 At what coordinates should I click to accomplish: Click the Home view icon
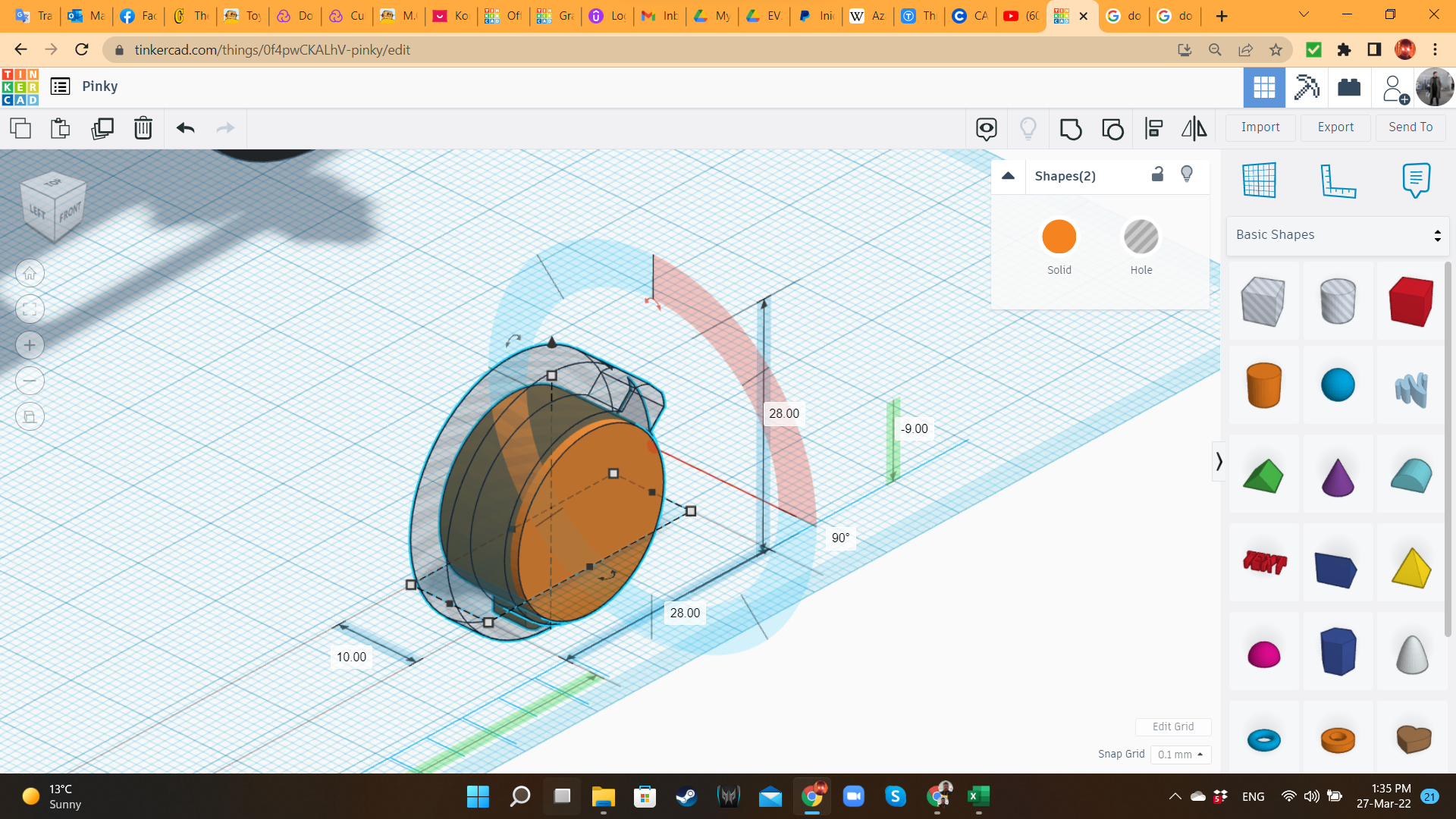click(x=30, y=273)
